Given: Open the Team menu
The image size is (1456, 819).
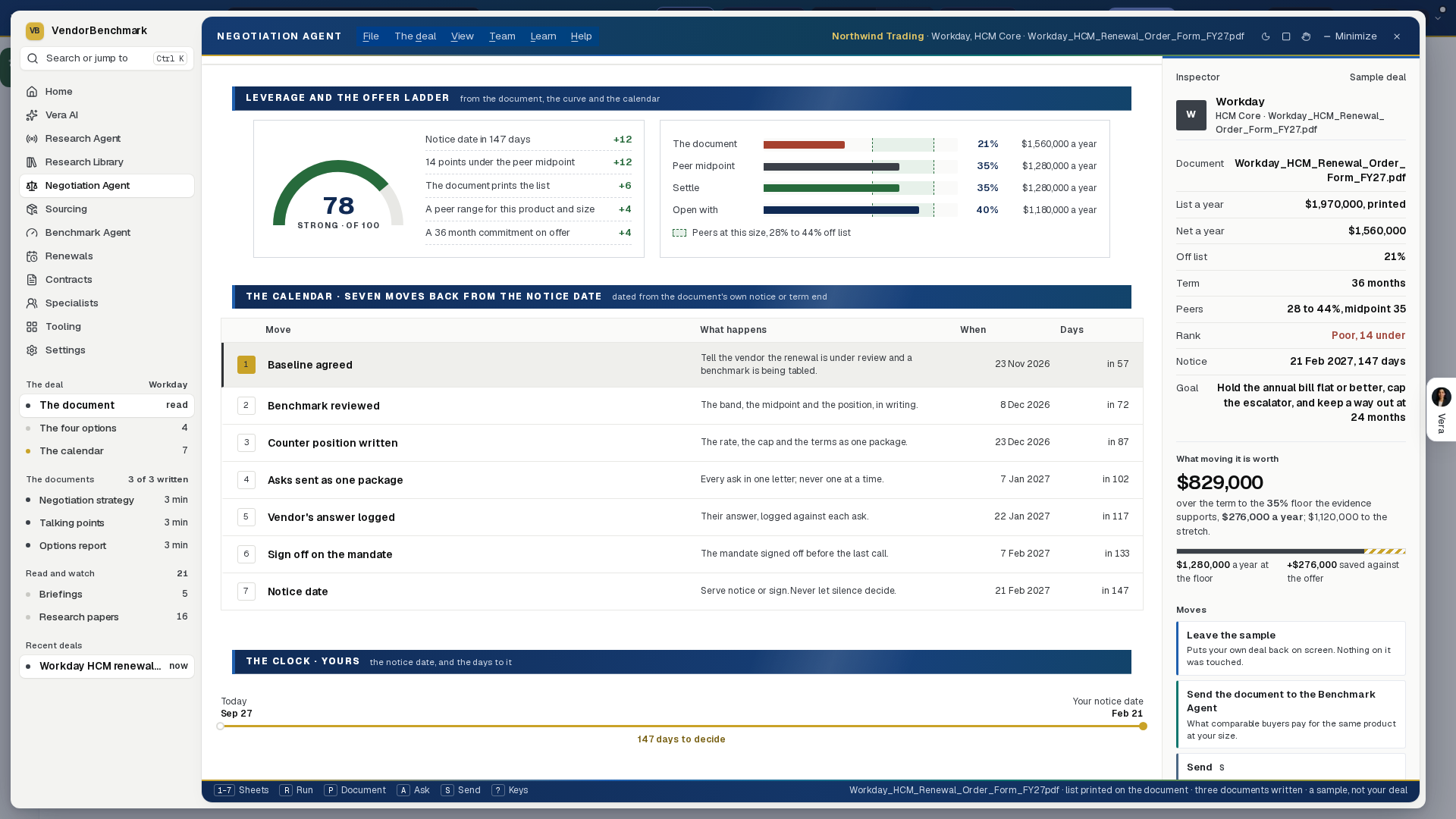Looking at the screenshot, I should 502,36.
